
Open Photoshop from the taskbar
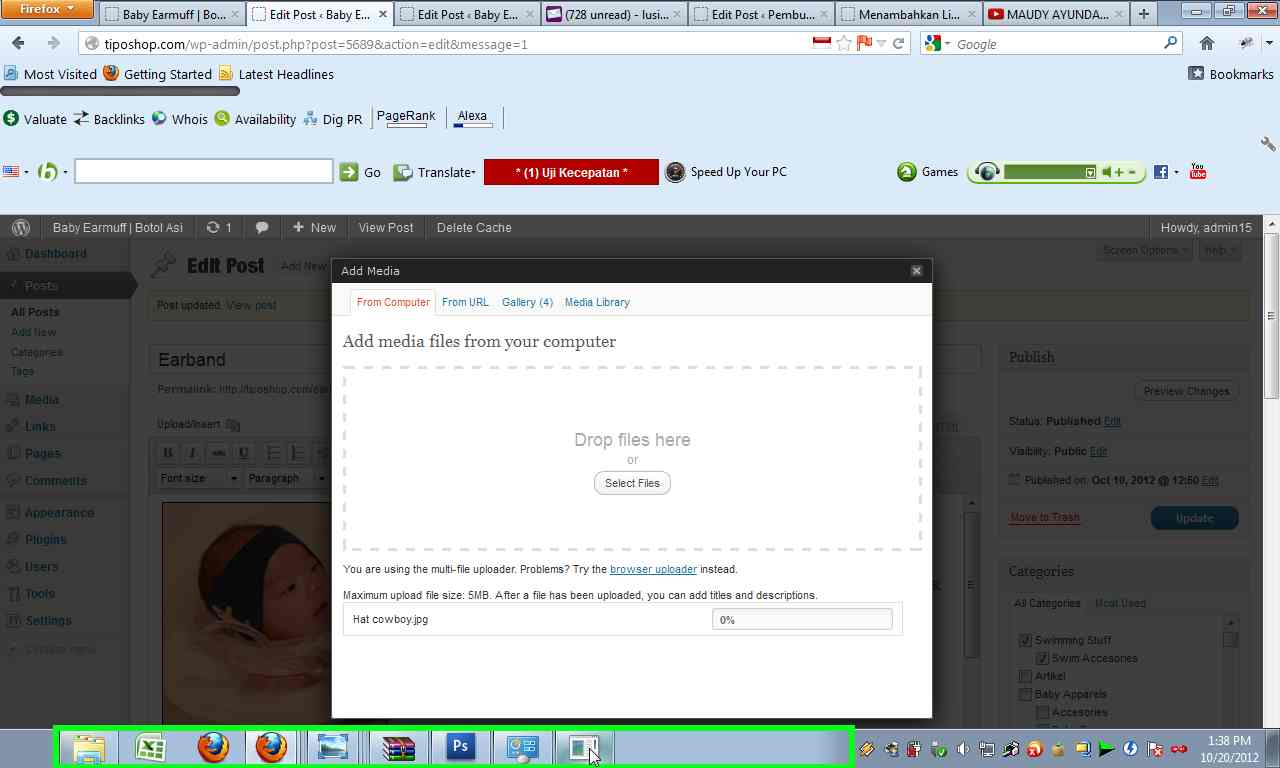(x=461, y=747)
